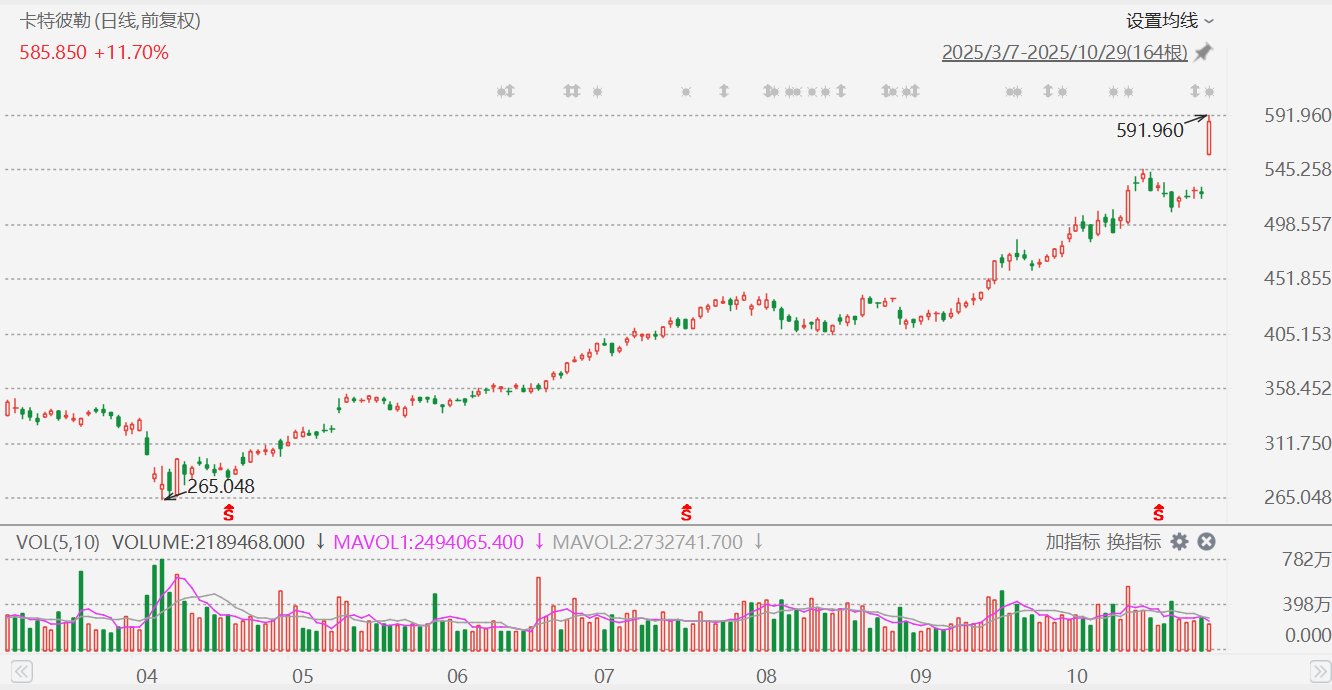Close the VOL indicator panel

pos(1206,542)
